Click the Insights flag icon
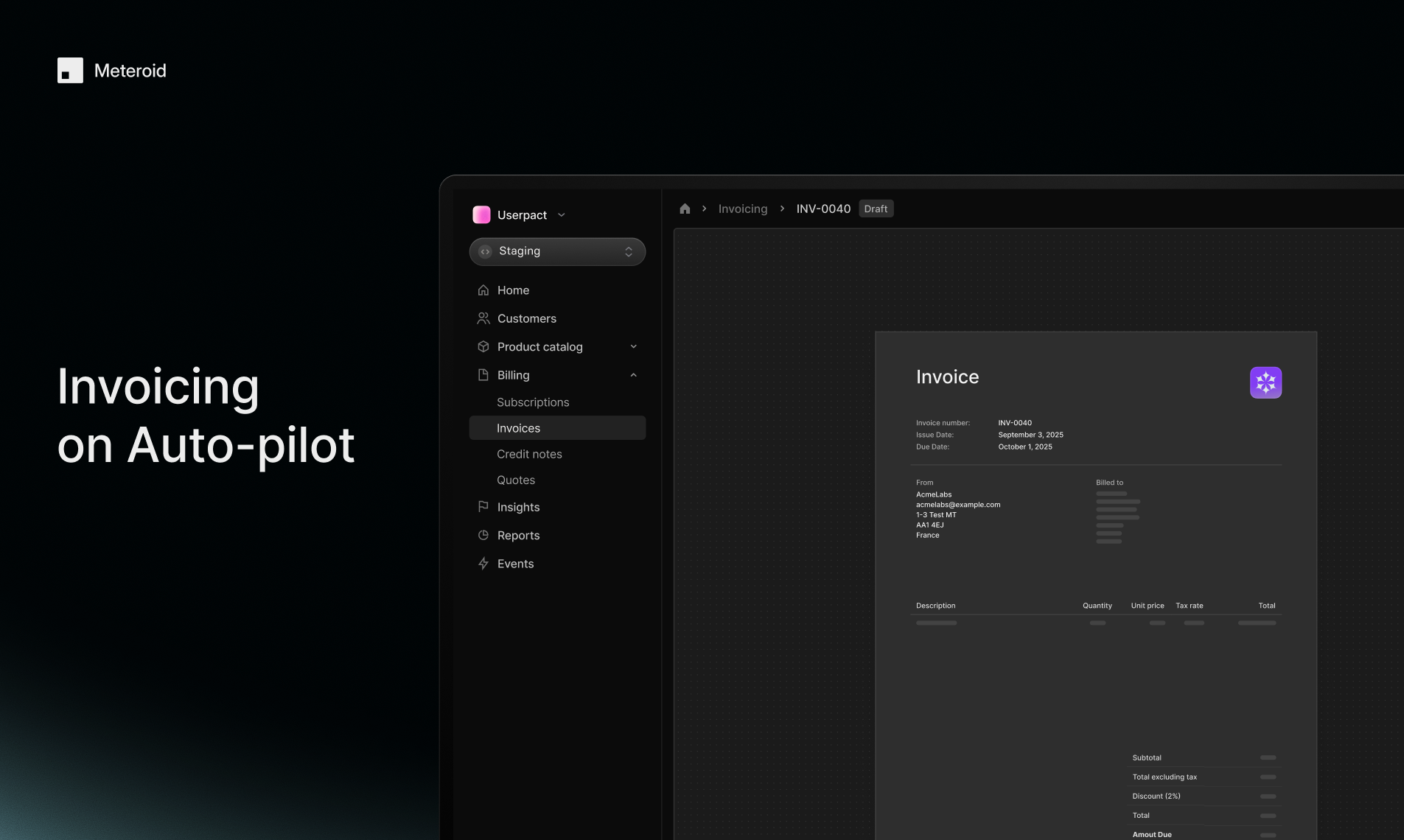Screen dimensions: 1404x840 [x=483, y=507]
